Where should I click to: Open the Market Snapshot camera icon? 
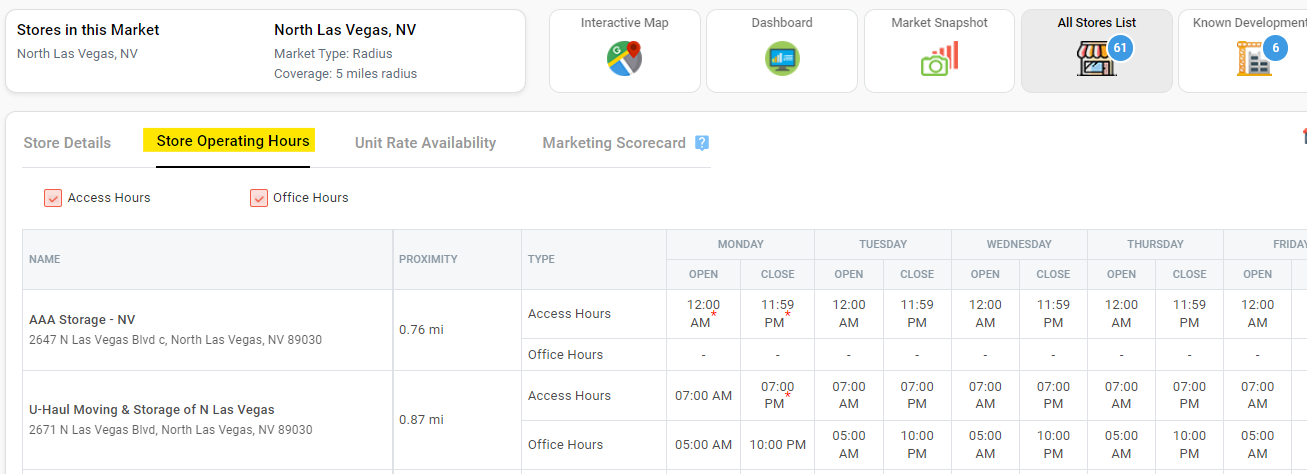[x=939, y=59]
